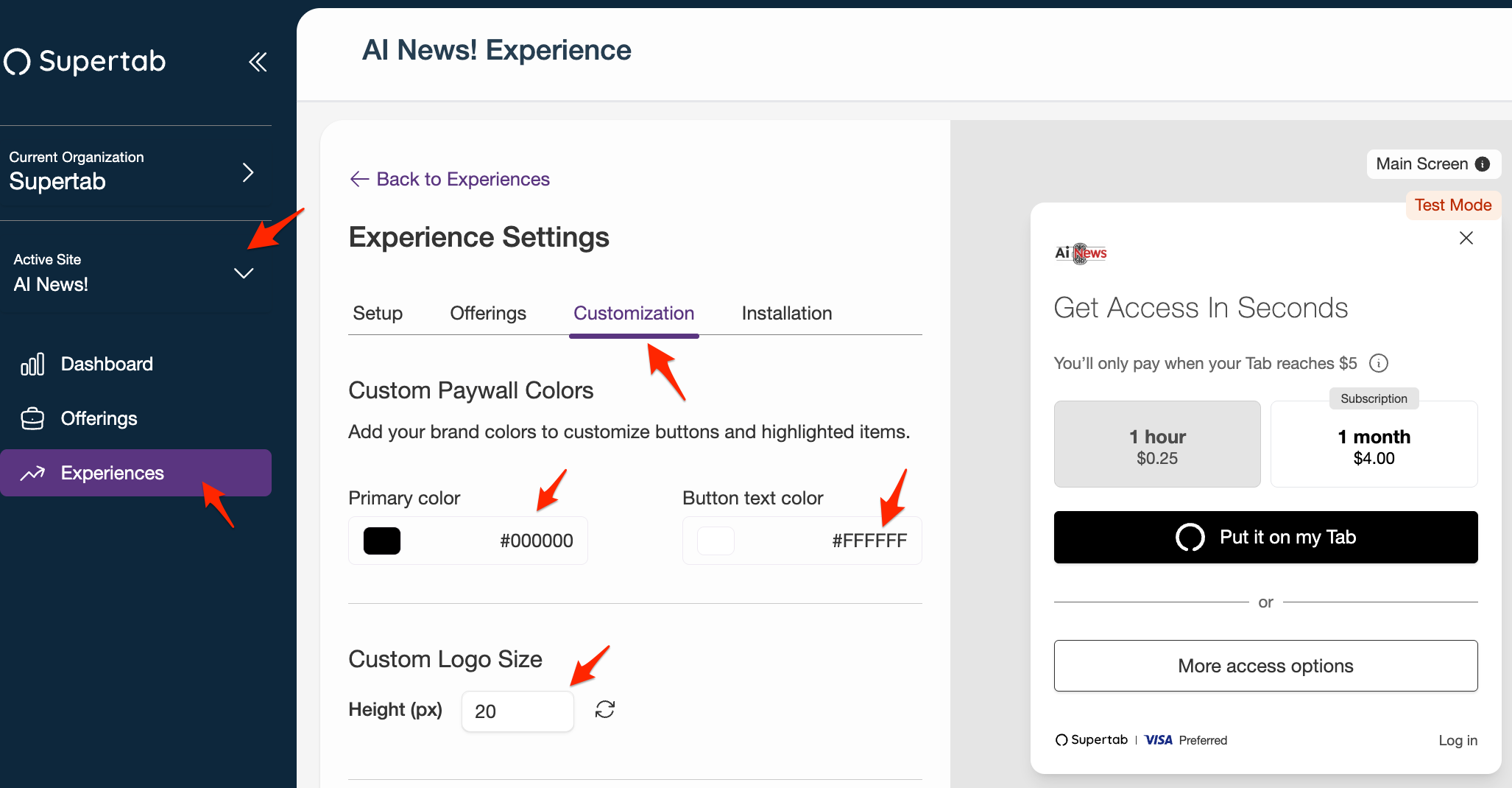Click the Dashboard bar chart icon

(x=32, y=364)
